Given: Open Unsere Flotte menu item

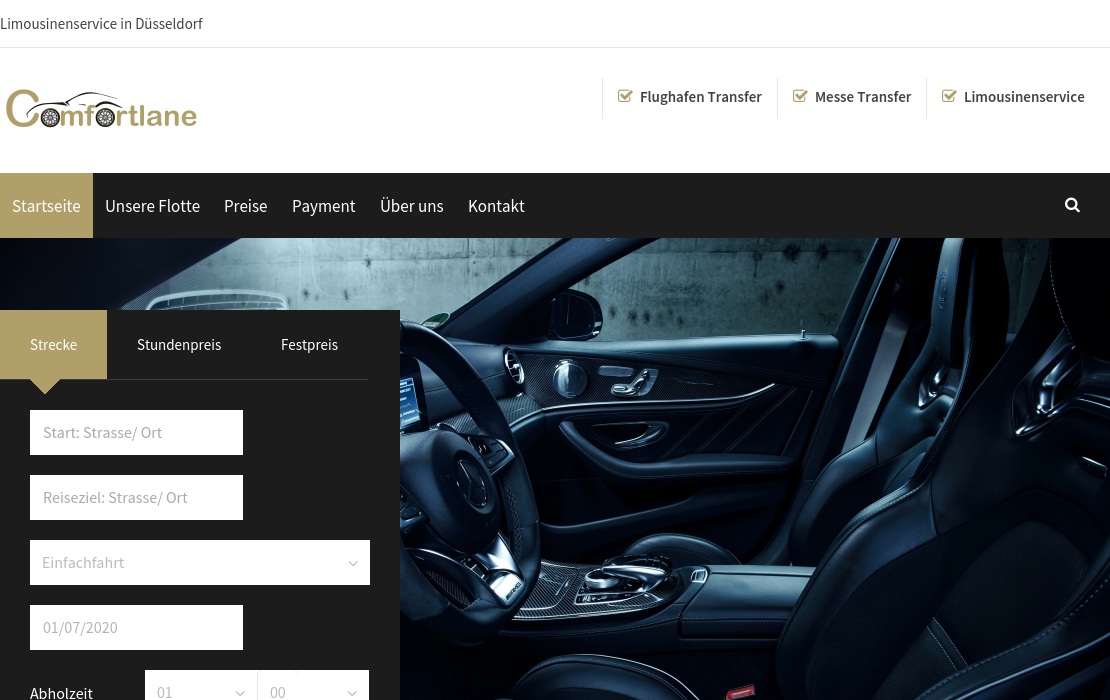Looking at the screenshot, I should 152,206.
